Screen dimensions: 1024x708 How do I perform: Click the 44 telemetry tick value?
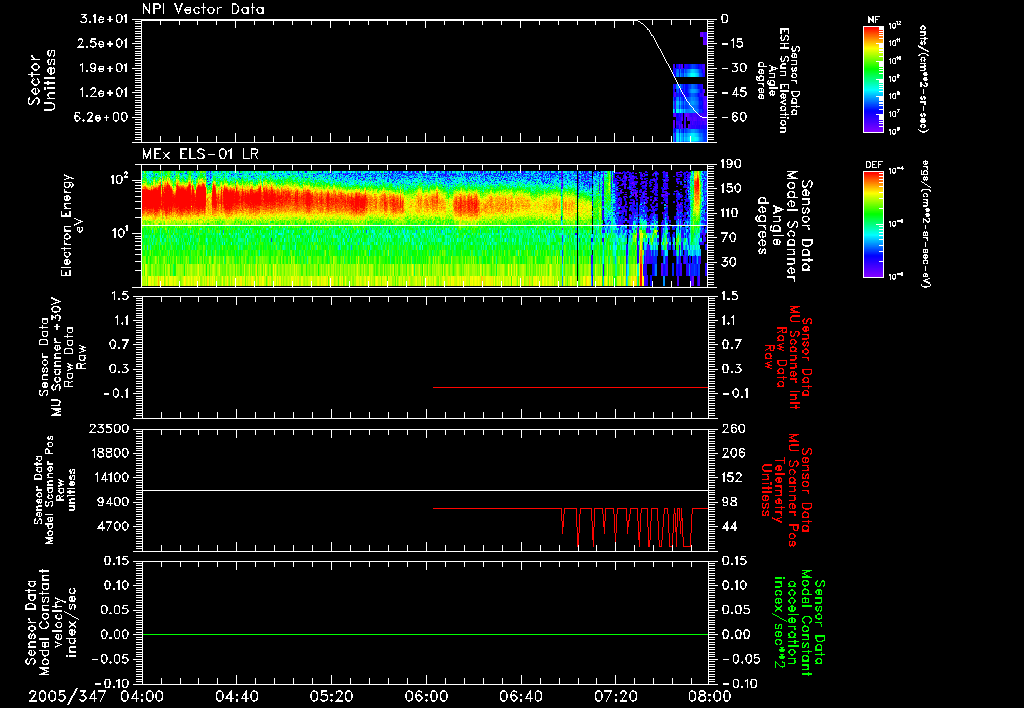pyautogui.click(x=729, y=526)
